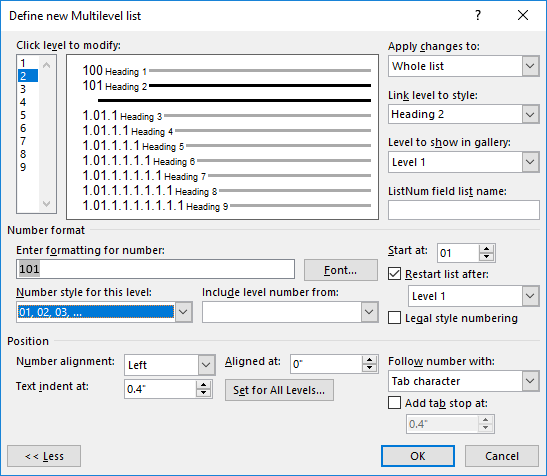This screenshot has height=476, width=547.
Task: Click the ListNum field list name input
Action: coord(464,210)
